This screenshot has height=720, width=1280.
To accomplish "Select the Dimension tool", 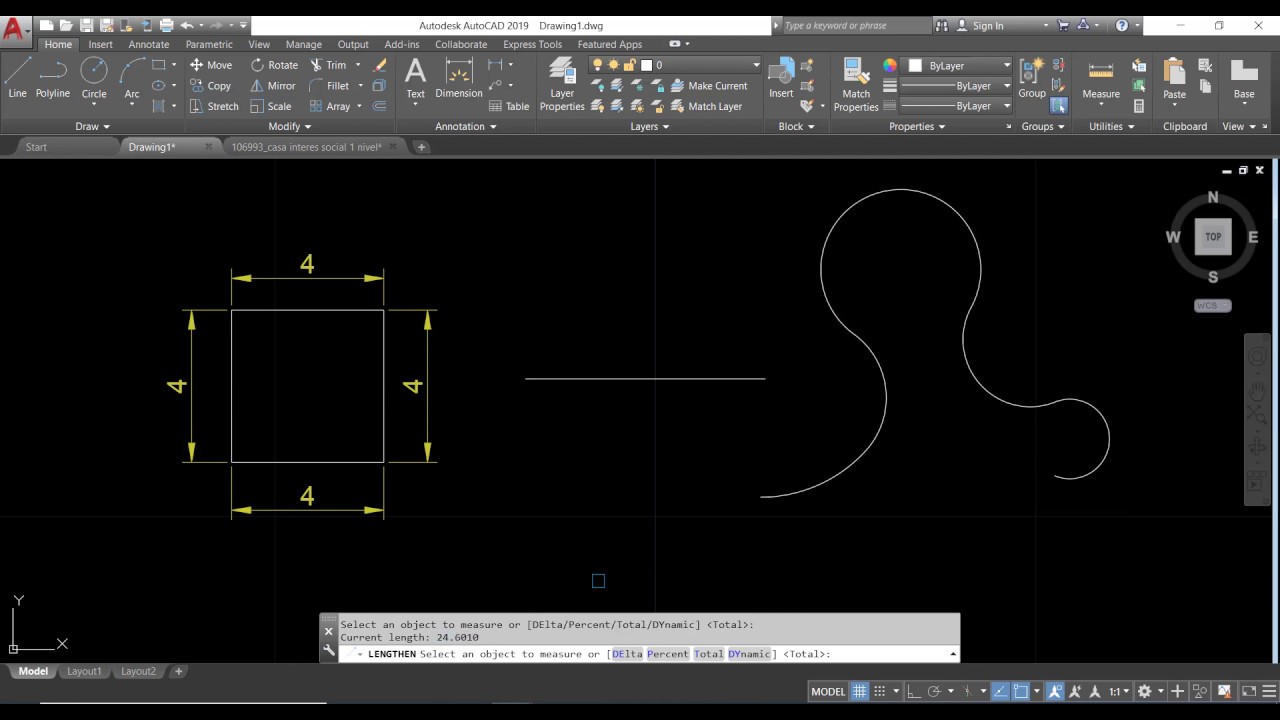I will coord(459,78).
